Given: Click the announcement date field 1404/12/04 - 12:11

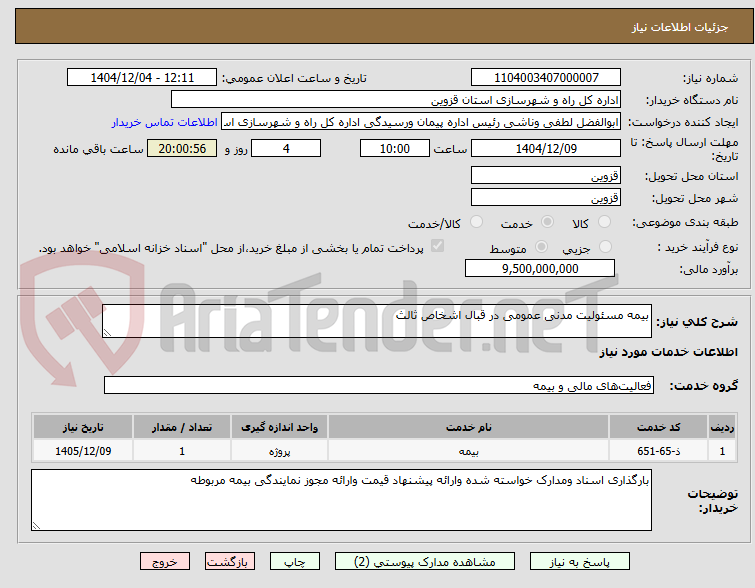Looking at the screenshot, I should point(142,78).
